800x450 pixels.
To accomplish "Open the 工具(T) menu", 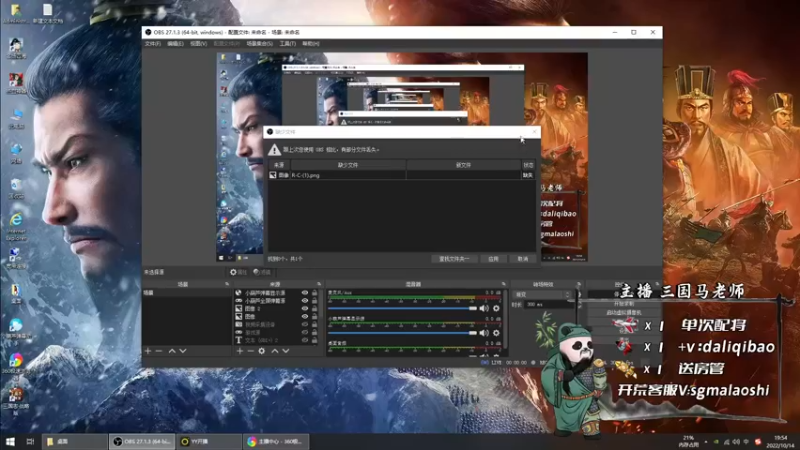I will click(288, 44).
